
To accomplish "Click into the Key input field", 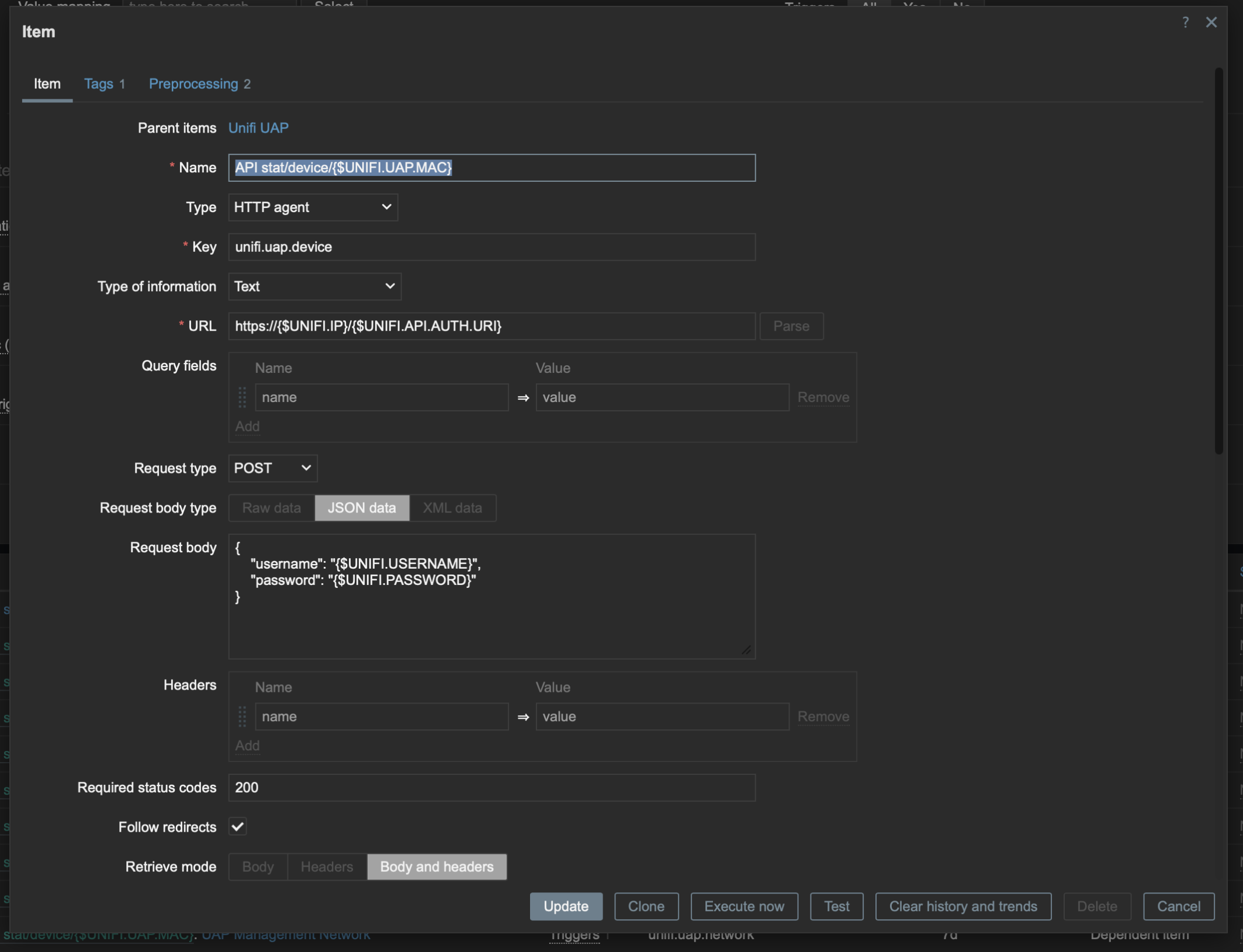I will (x=491, y=247).
